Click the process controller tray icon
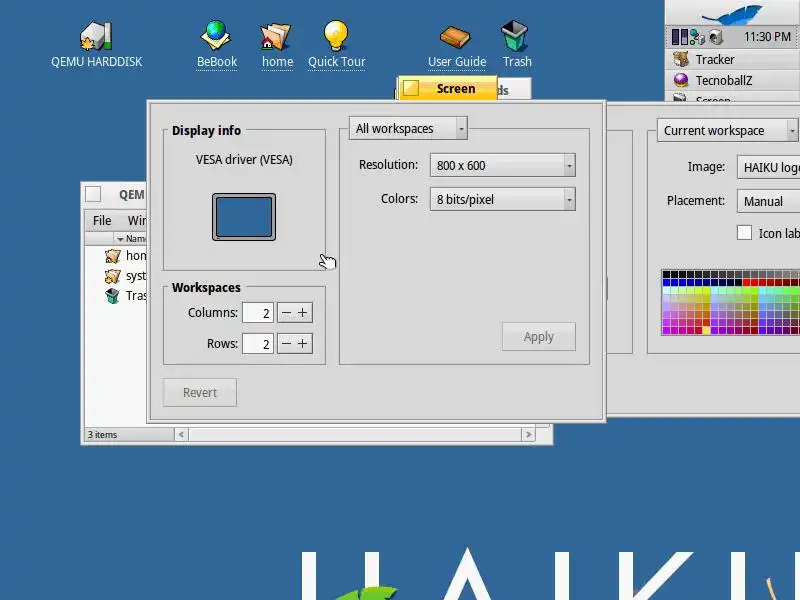The image size is (800, 600). (680, 37)
